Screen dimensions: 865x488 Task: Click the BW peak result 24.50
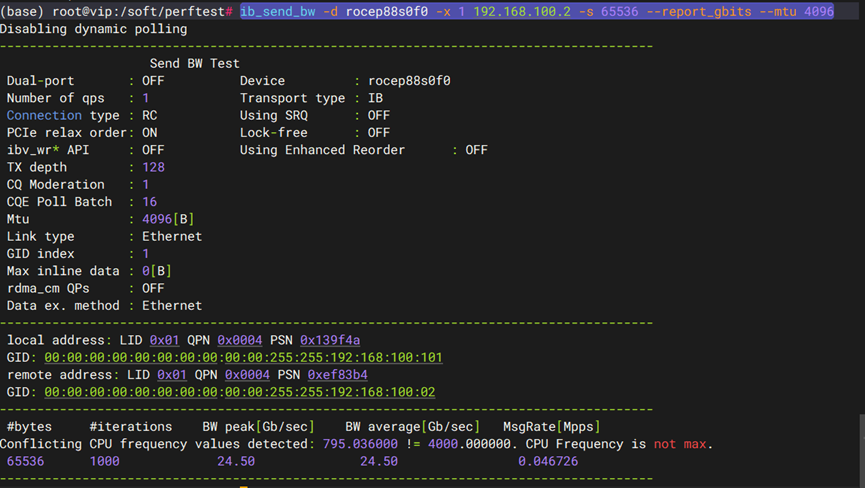point(236,461)
